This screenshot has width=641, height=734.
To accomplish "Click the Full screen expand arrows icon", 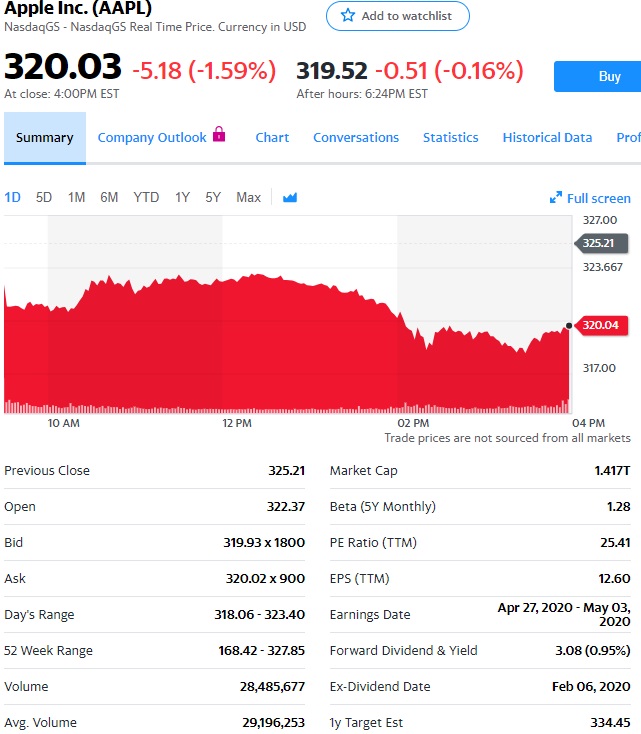I will [556, 198].
